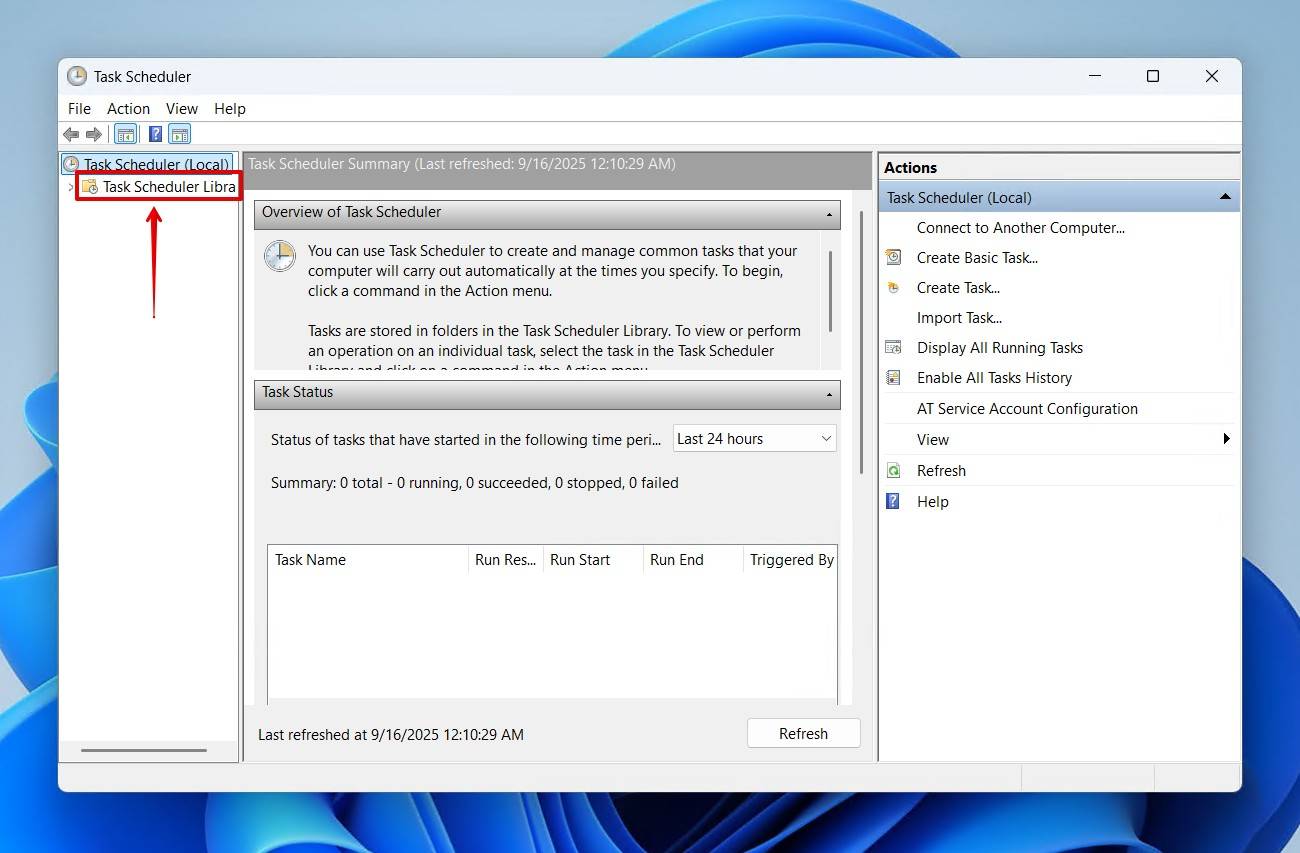This screenshot has width=1300, height=853.
Task: Toggle the console tree pane icon
Action: (x=126, y=133)
